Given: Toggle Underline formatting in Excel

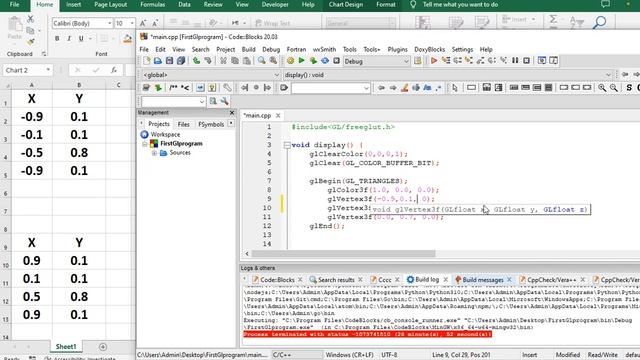Looking at the screenshot, I should click(x=81, y=38).
